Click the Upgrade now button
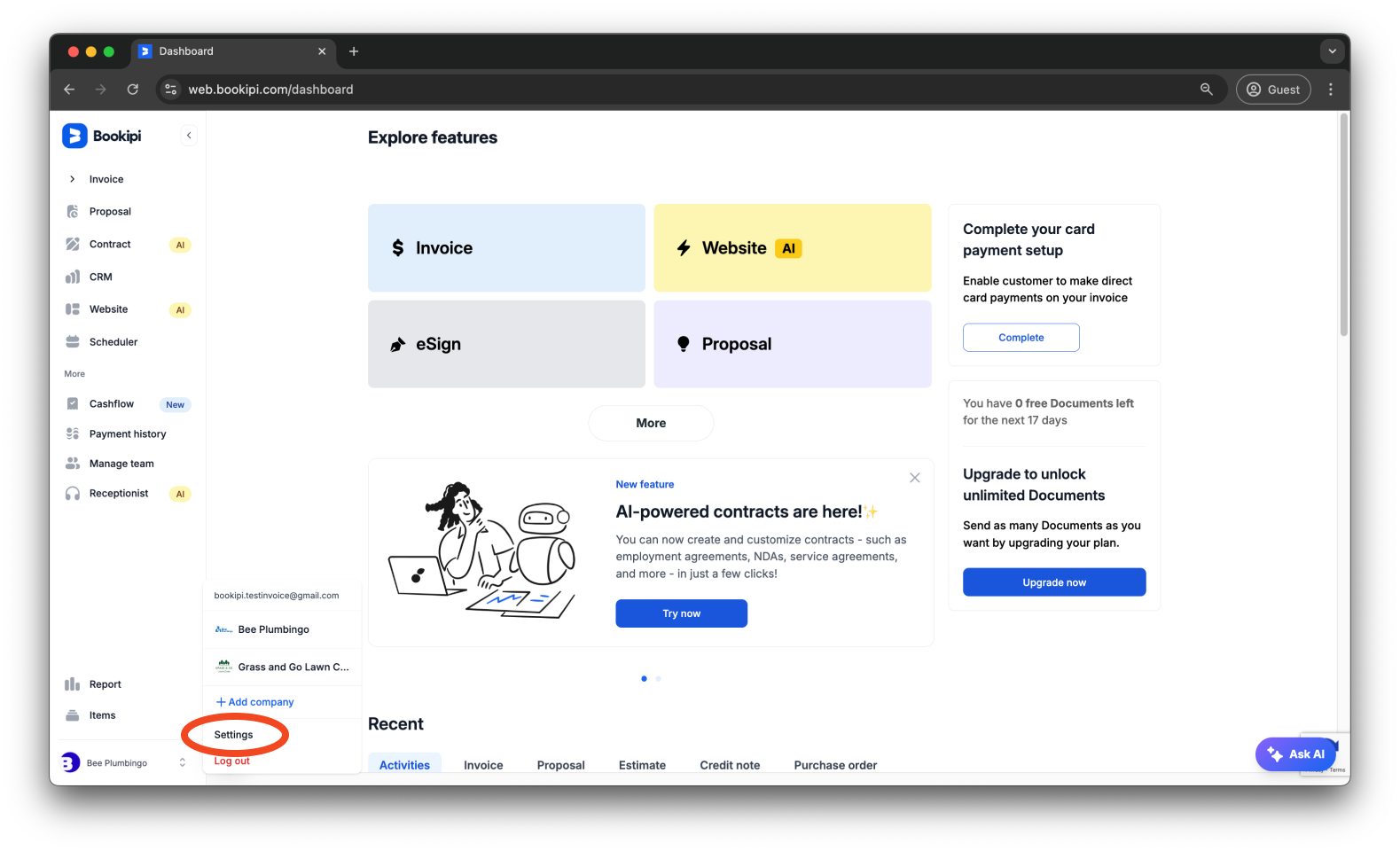Screen dimensions: 1400x851 [1054, 582]
